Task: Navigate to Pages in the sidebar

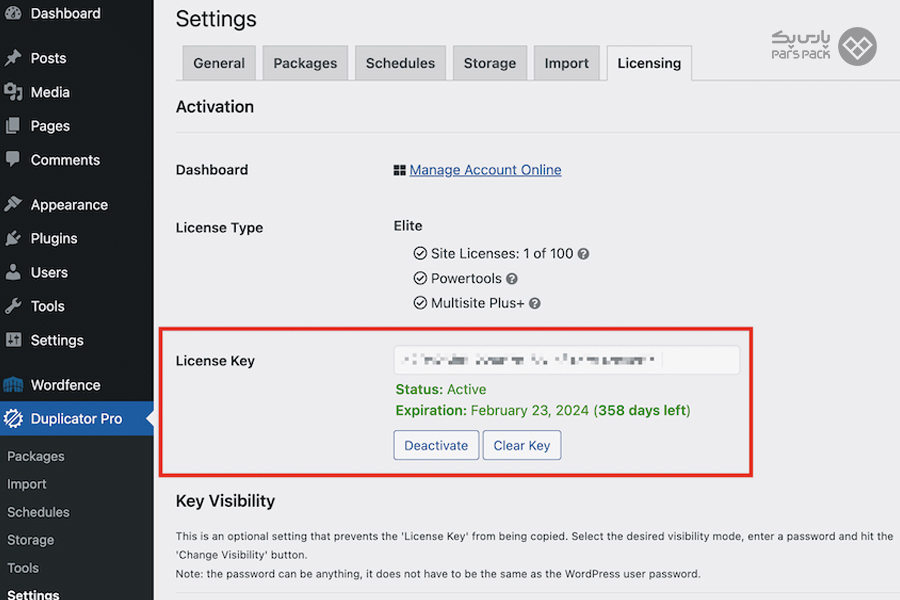Action: 50,126
